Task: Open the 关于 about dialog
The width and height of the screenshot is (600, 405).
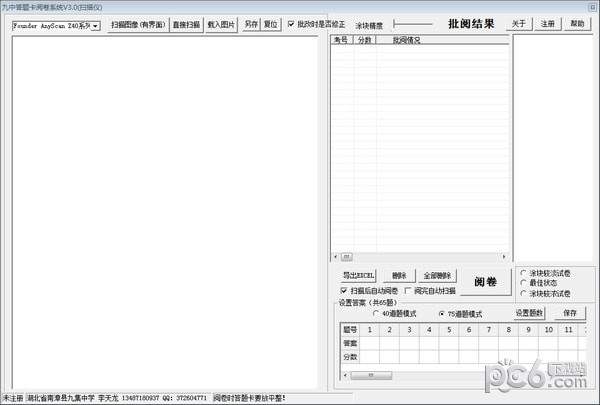Action: [x=518, y=24]
